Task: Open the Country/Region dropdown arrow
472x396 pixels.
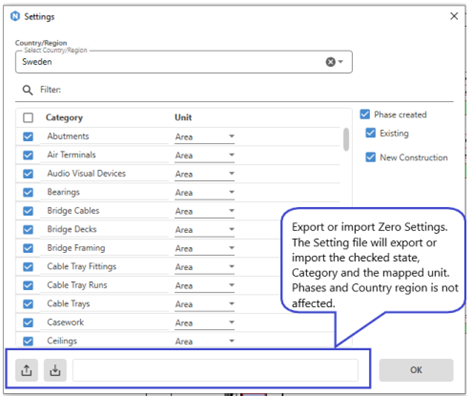Action: click(341, 62)
